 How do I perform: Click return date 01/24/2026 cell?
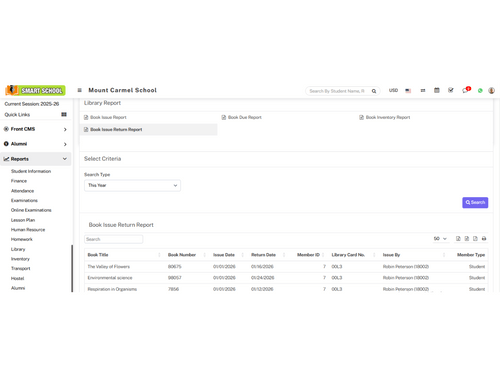pos(262,278)
